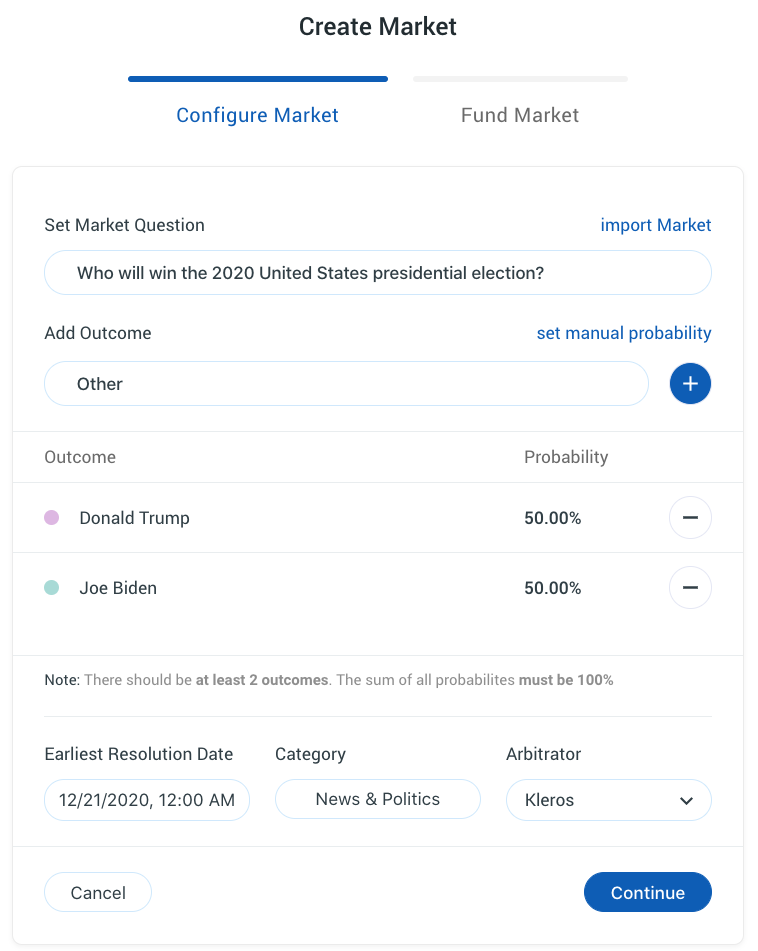Image resolution: width=758 pixels, height=951 pixels.
Task: Click the import Market link
Action: tap(655, 225)
